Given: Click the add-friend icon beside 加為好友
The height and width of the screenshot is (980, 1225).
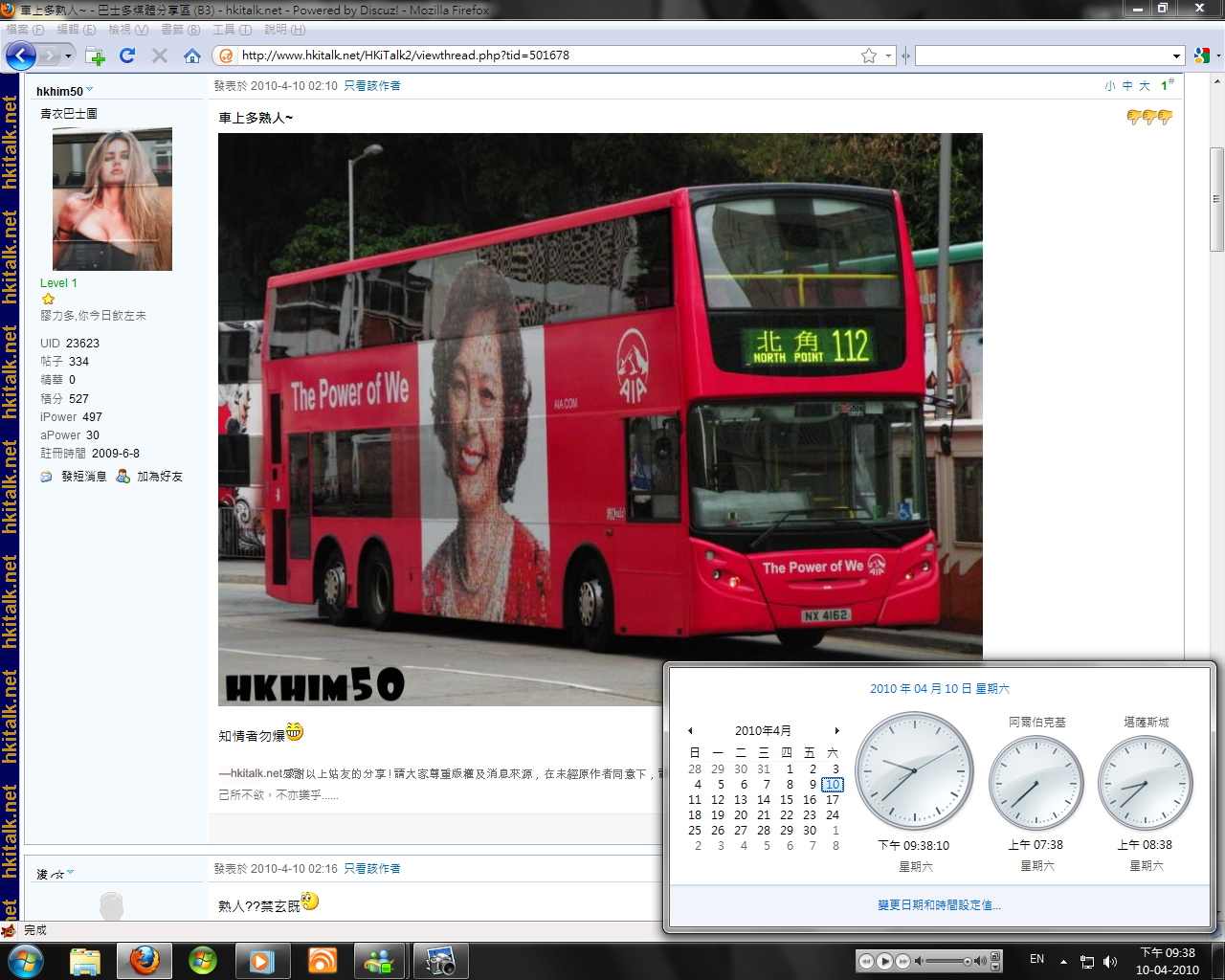Looking at the screenshot, I should click(x=122, y=476).
